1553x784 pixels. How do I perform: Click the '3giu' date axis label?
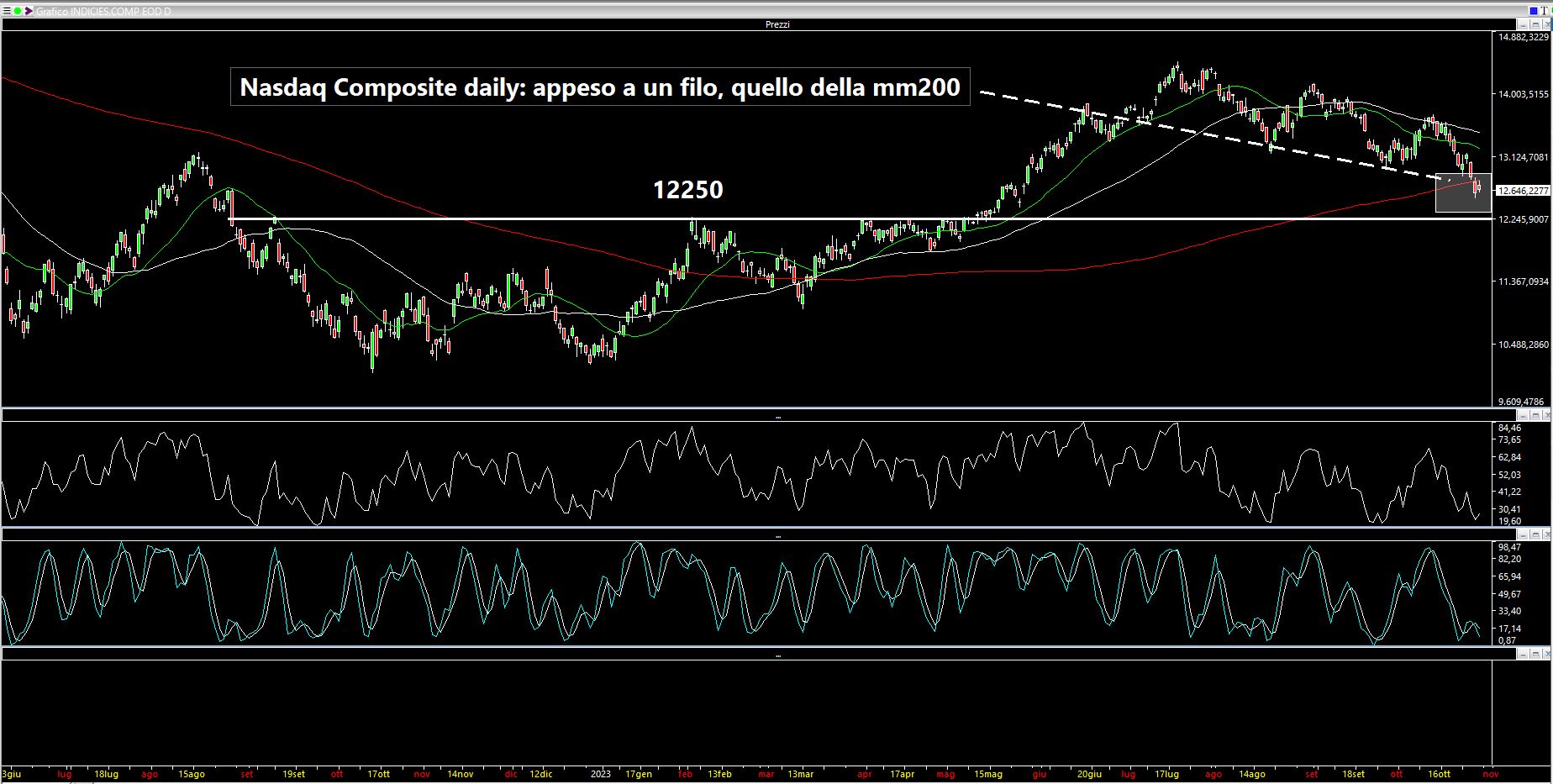(11, 774)
